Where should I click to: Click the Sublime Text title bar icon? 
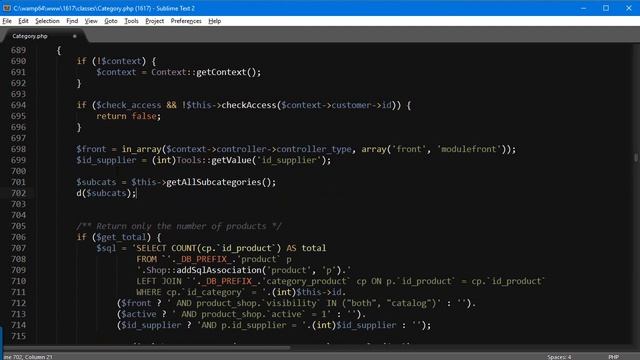7,8
